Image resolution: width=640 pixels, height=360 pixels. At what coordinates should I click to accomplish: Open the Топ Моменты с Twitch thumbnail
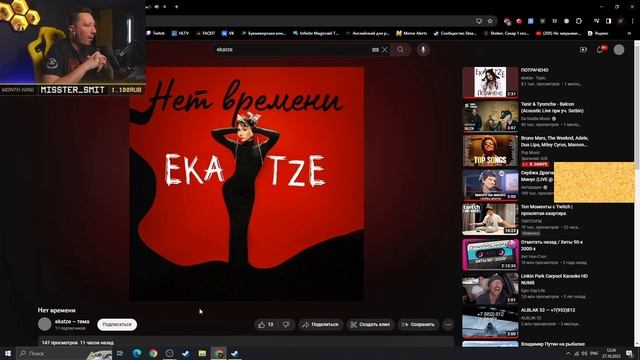click(x=490, y=220)
